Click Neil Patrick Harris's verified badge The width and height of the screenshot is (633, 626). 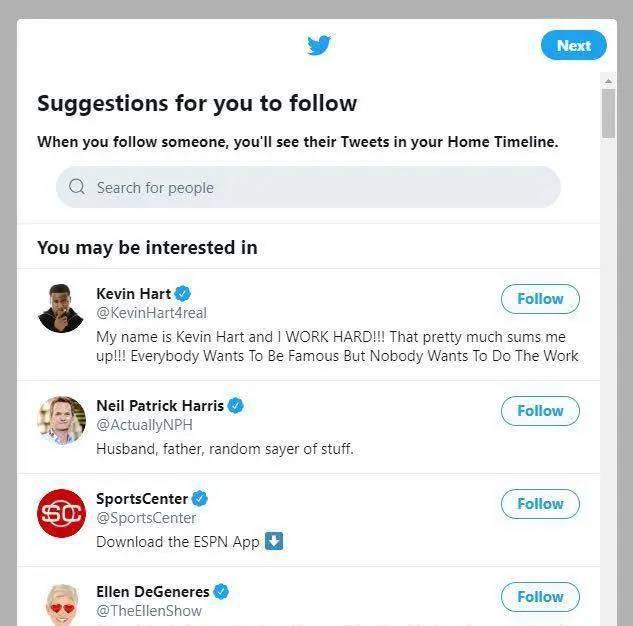coord(236,405)
